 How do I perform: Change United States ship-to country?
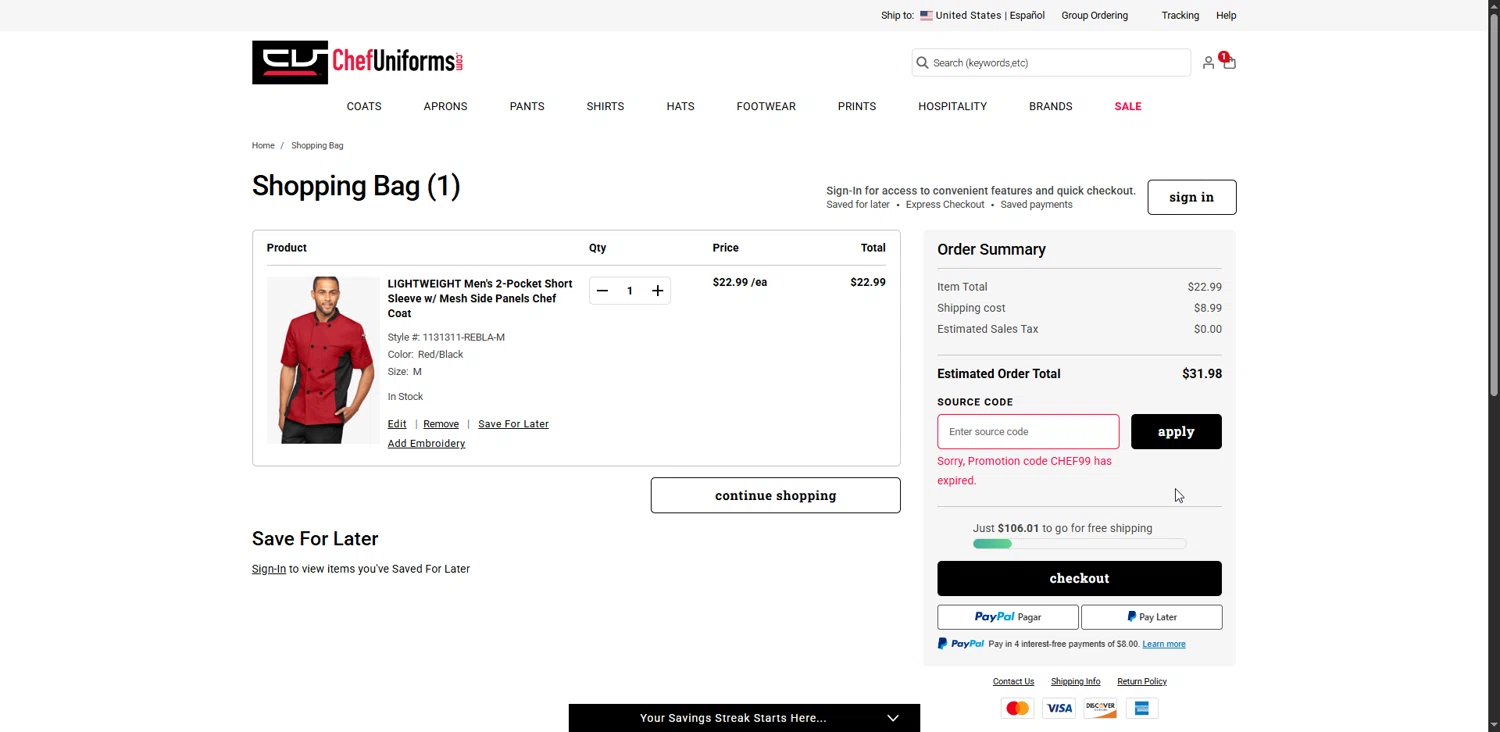point(968,16)
